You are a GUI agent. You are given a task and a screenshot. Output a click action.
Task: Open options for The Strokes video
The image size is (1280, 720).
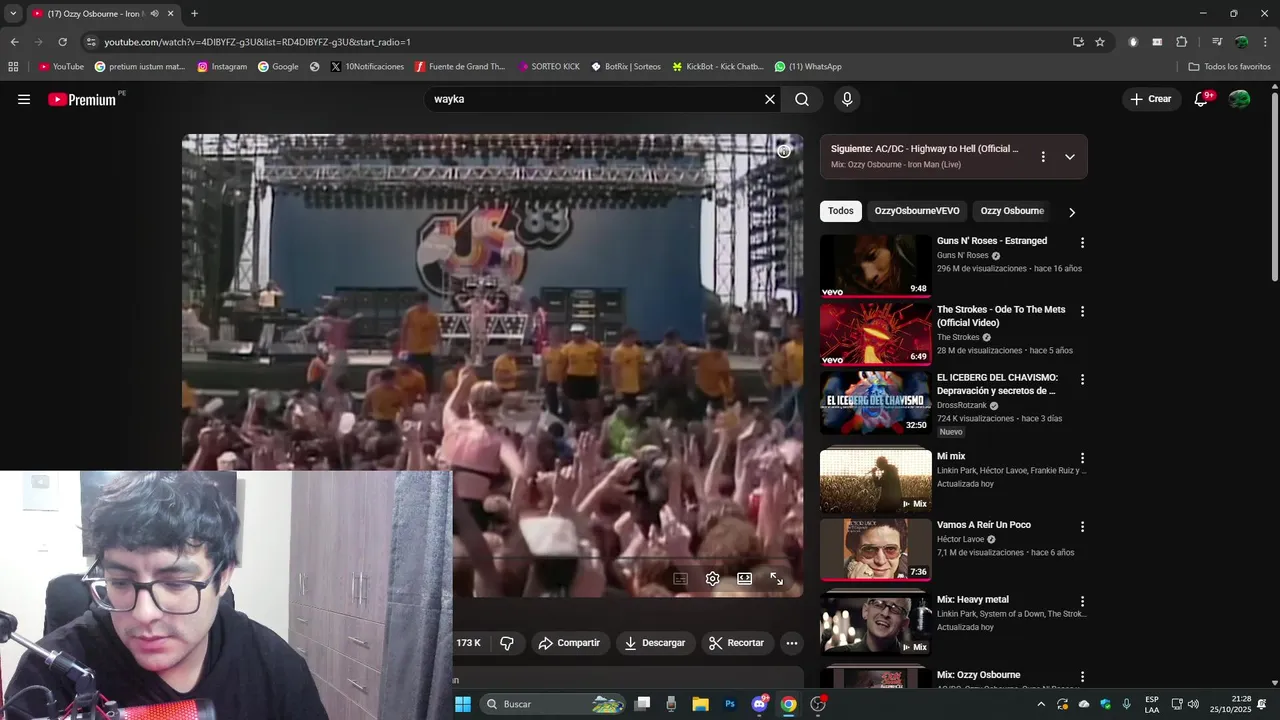pyautogui.click(x=1082, y=311)
